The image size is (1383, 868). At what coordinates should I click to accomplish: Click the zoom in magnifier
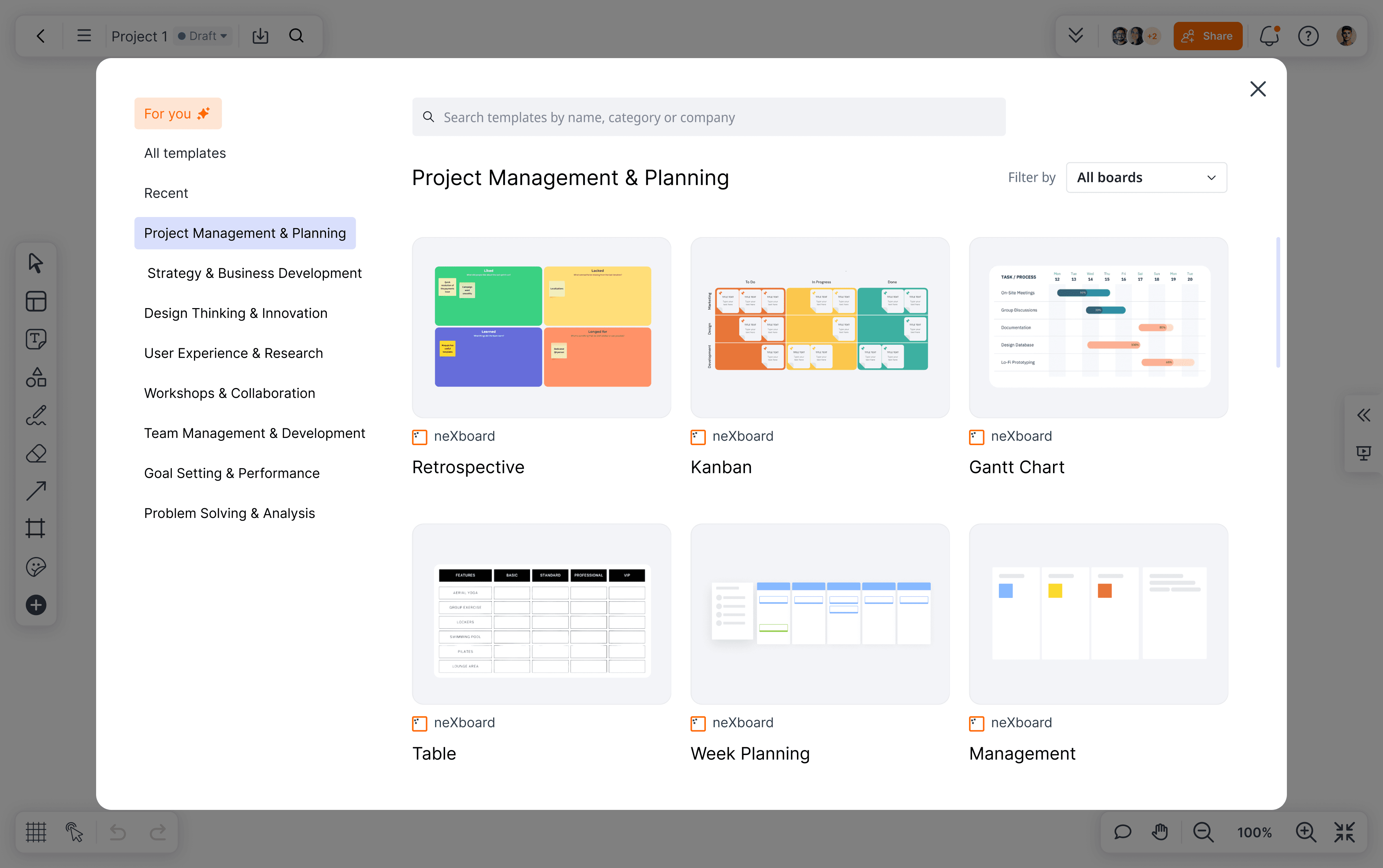1306,832
